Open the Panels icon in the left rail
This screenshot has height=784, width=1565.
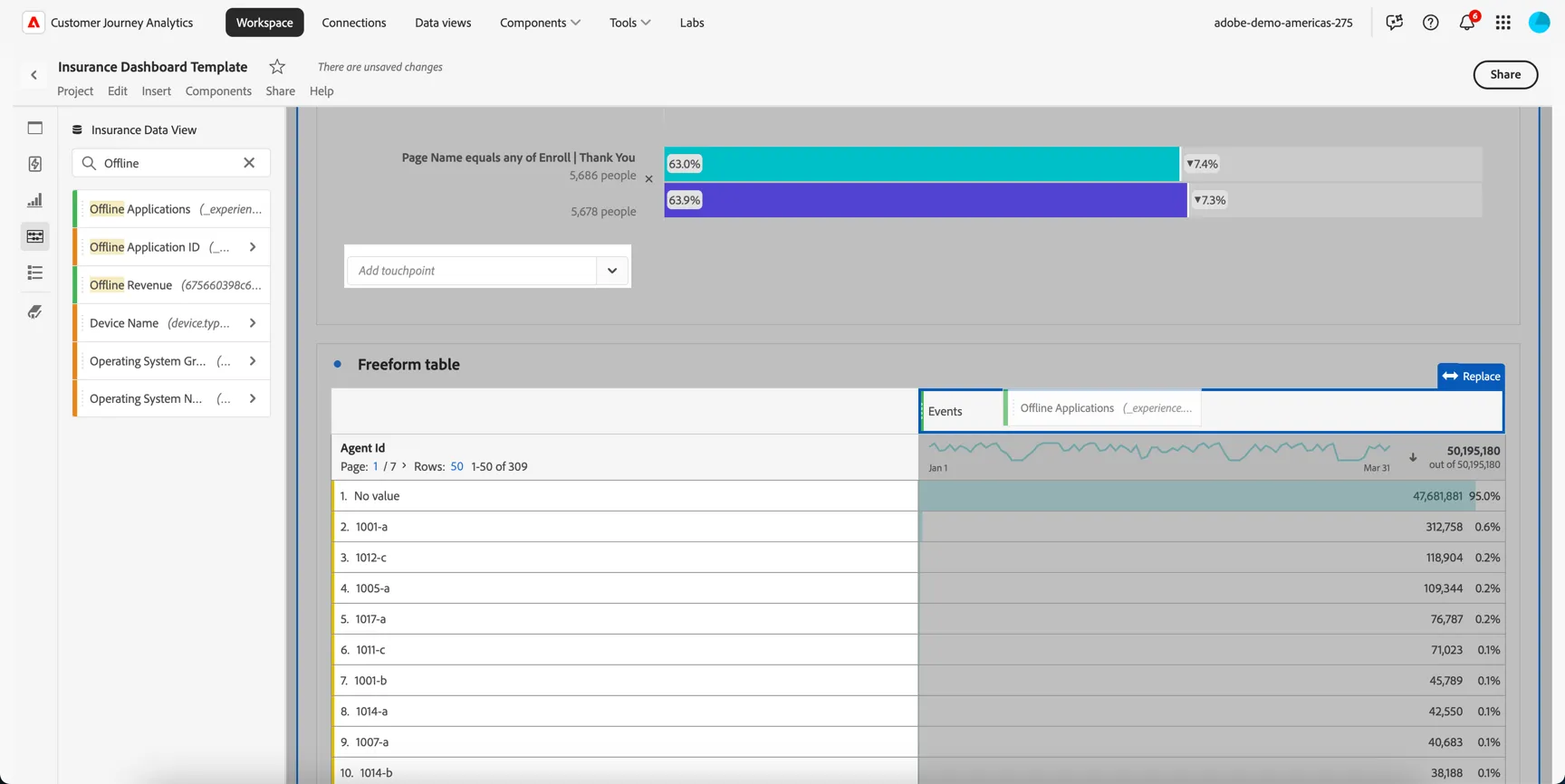coord(35,128)
